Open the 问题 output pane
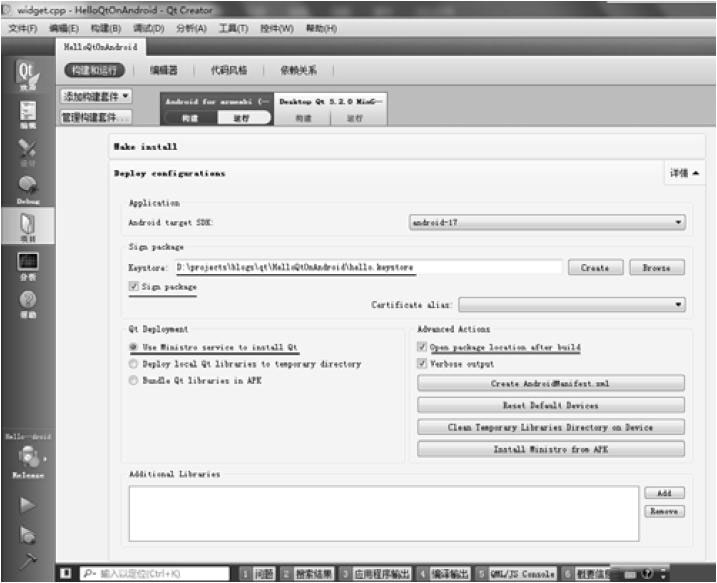Viewport: 717px width, 583px height. coord(257,573)
